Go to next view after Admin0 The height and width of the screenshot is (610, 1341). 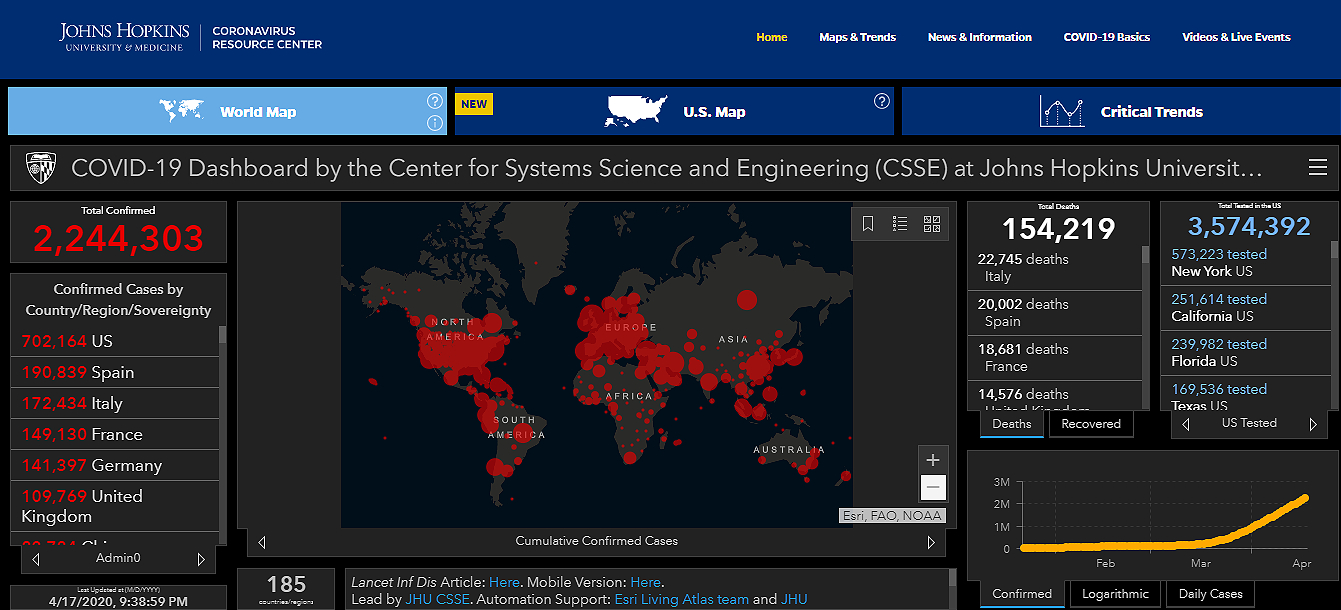201,559
